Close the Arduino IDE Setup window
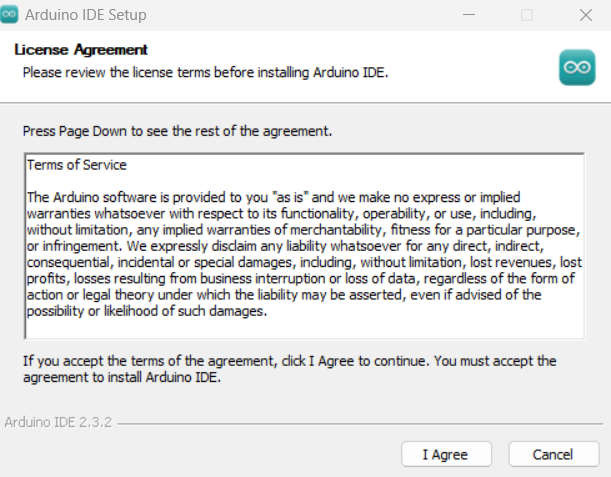 585,15
